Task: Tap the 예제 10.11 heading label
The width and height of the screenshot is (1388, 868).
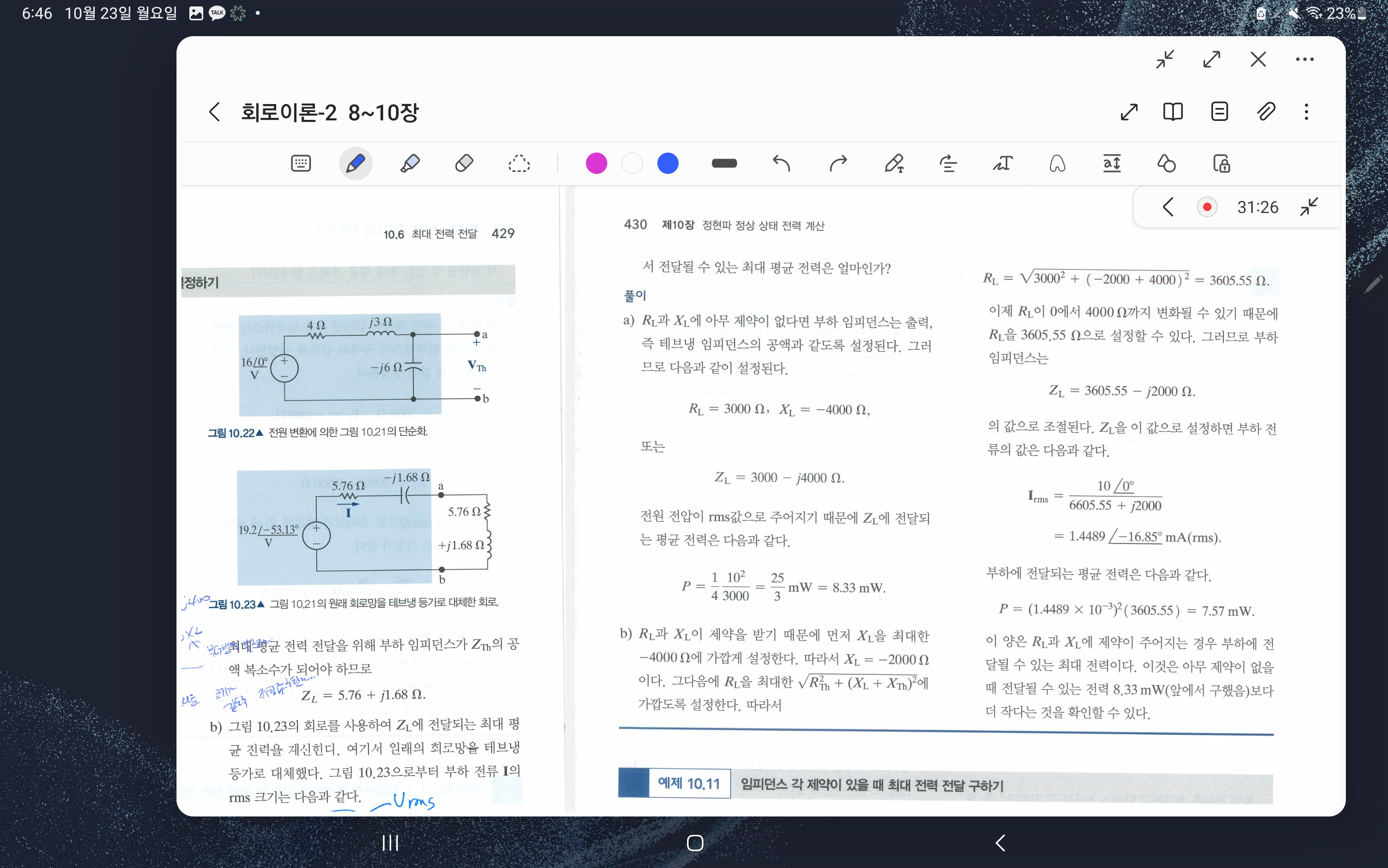Action: [689, 784]
